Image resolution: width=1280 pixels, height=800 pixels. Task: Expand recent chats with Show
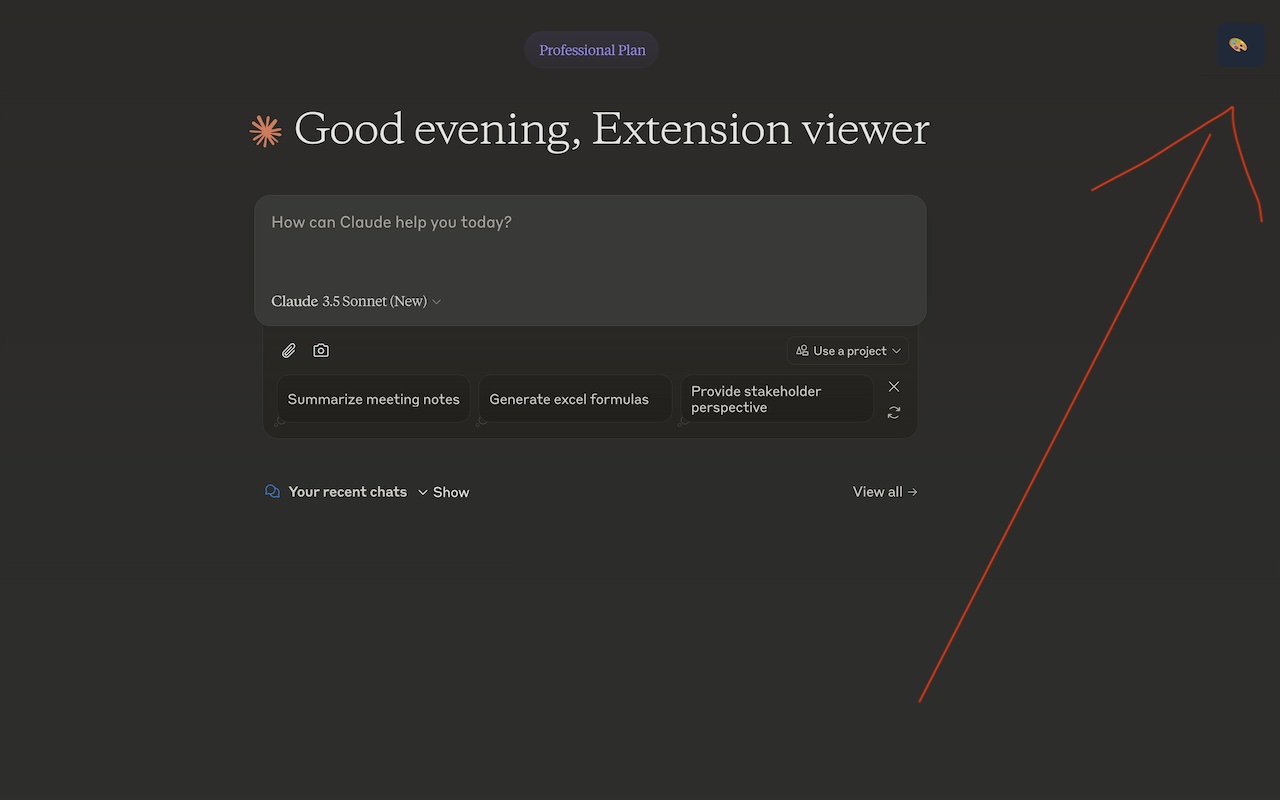coord(443,492)
